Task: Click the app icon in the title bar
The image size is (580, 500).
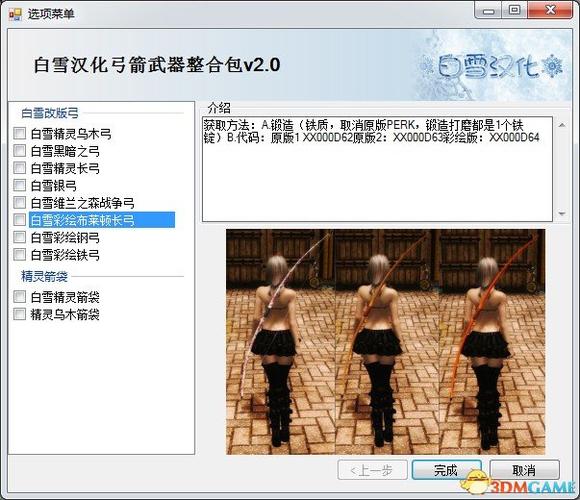Action: pyautogui.click(x=16, y=14)
